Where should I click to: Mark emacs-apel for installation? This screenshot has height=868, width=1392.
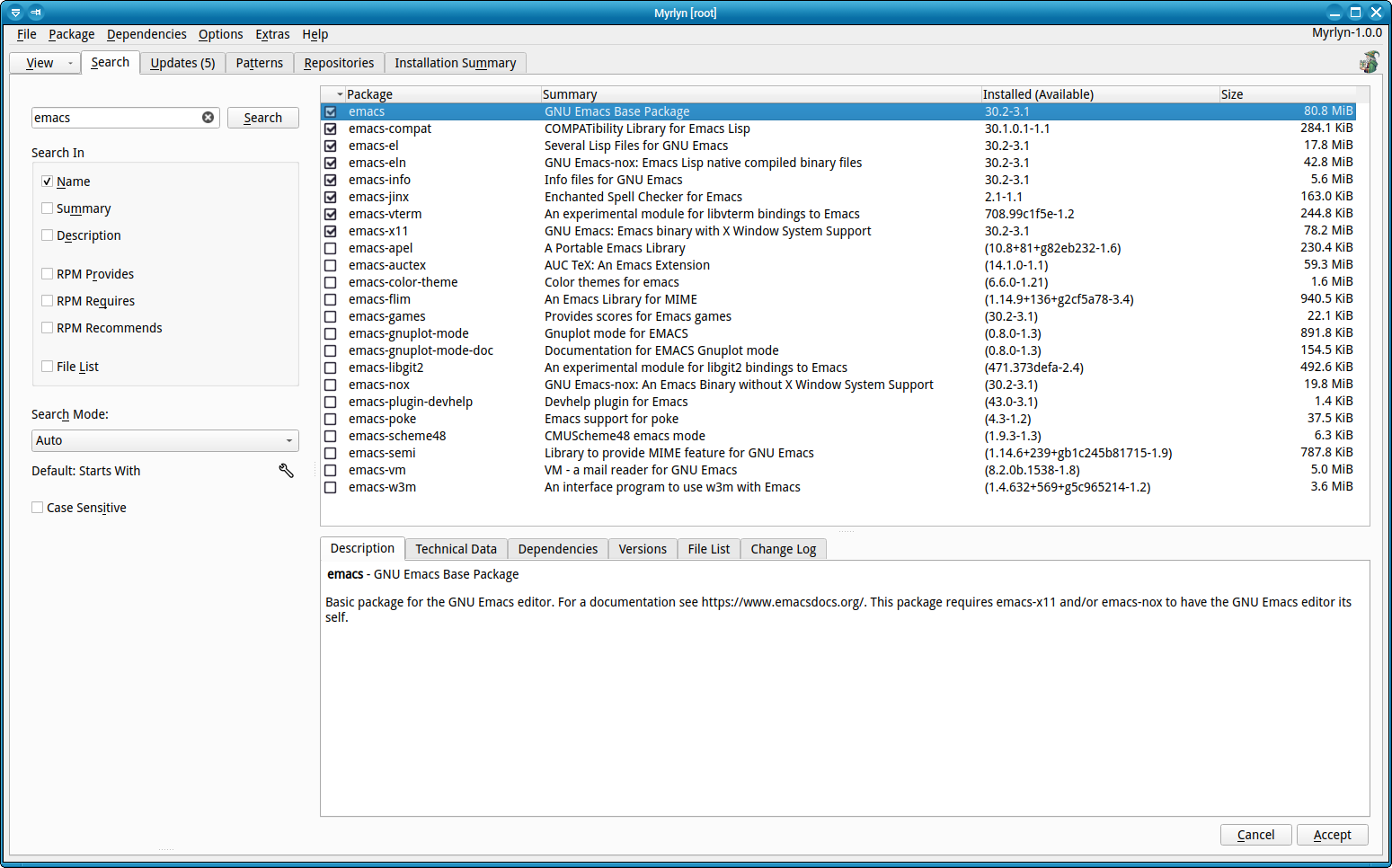pos(331,249)
